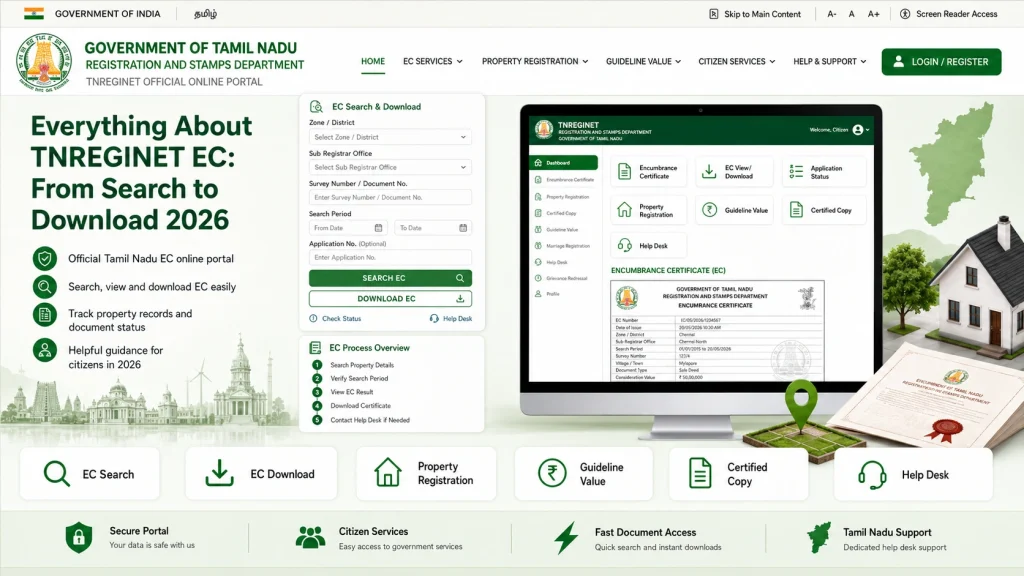Viewport: 1024px width, 576px height.
Task: Click the EC Search magnifier icon card
Action: pyautogui.click(x=56, y=473)
